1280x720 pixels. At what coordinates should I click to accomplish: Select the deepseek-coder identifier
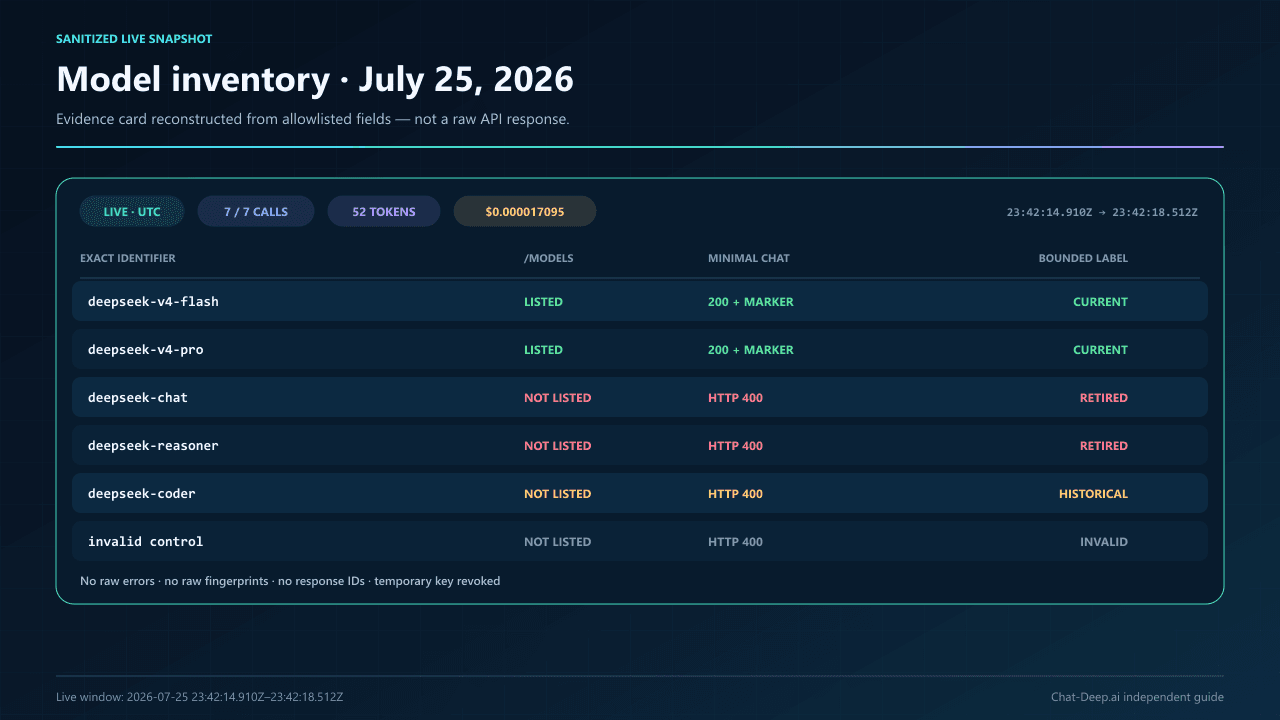tap(142, 493)
